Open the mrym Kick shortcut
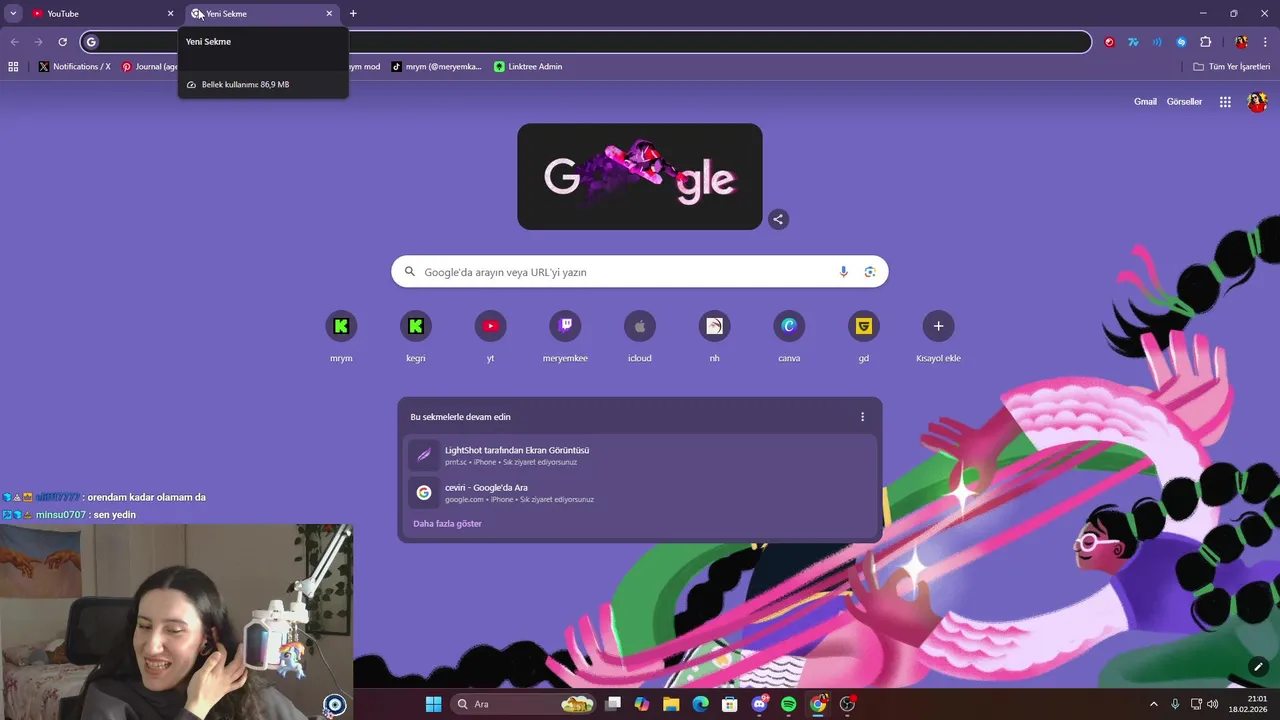1280x720 pixels. pyautogui.click(x=341, y=326)
